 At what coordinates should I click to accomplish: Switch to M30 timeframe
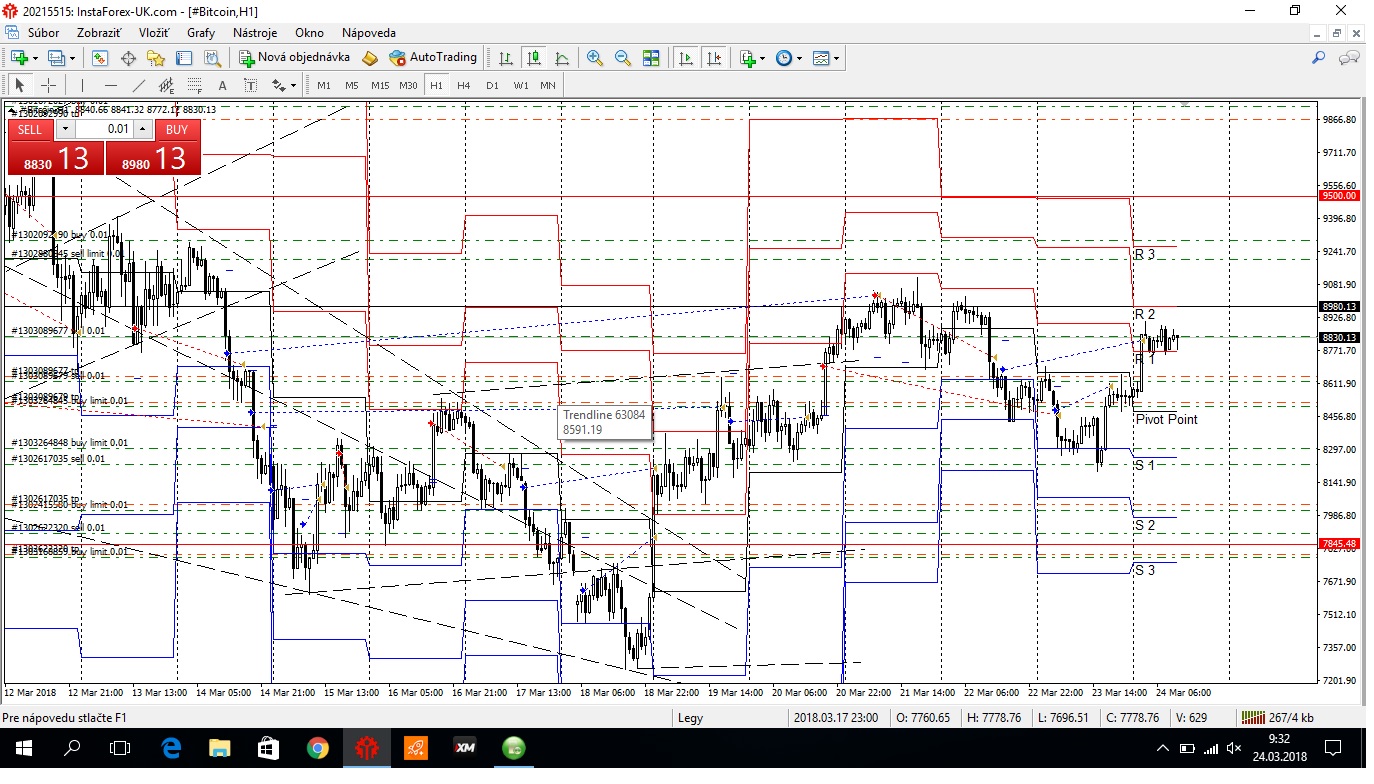408,85
